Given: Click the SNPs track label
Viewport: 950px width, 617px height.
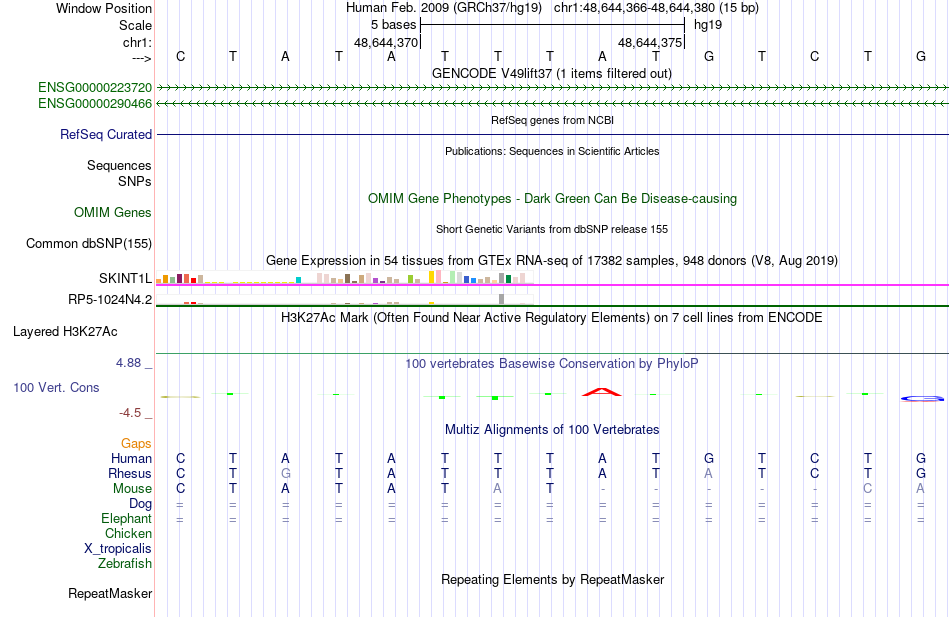Looking at the screenshot, I should tap(135, 181).
